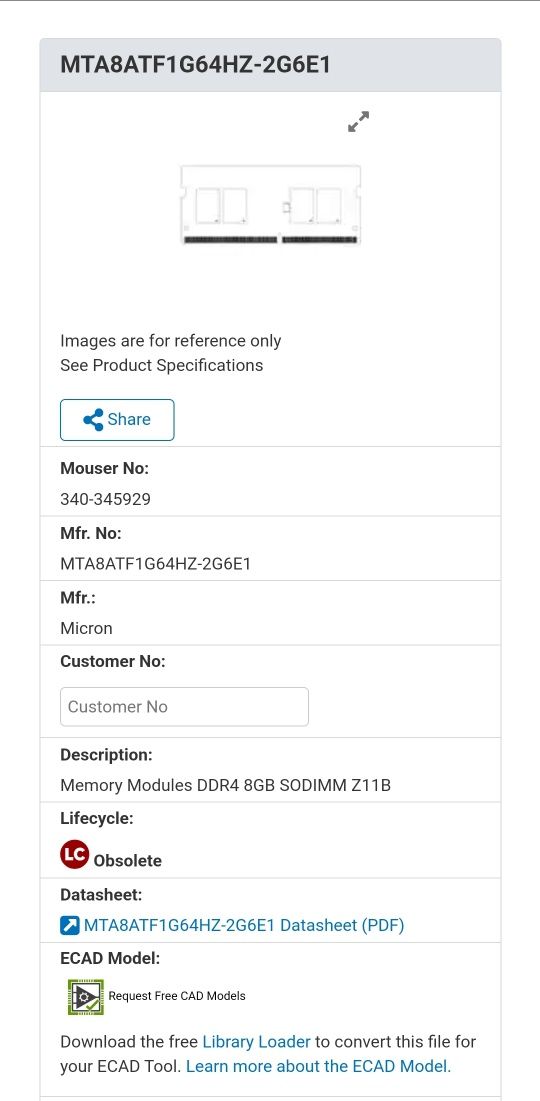Click the green ECAD model chip icon
540x1101 pixels.
coord(86,996)
